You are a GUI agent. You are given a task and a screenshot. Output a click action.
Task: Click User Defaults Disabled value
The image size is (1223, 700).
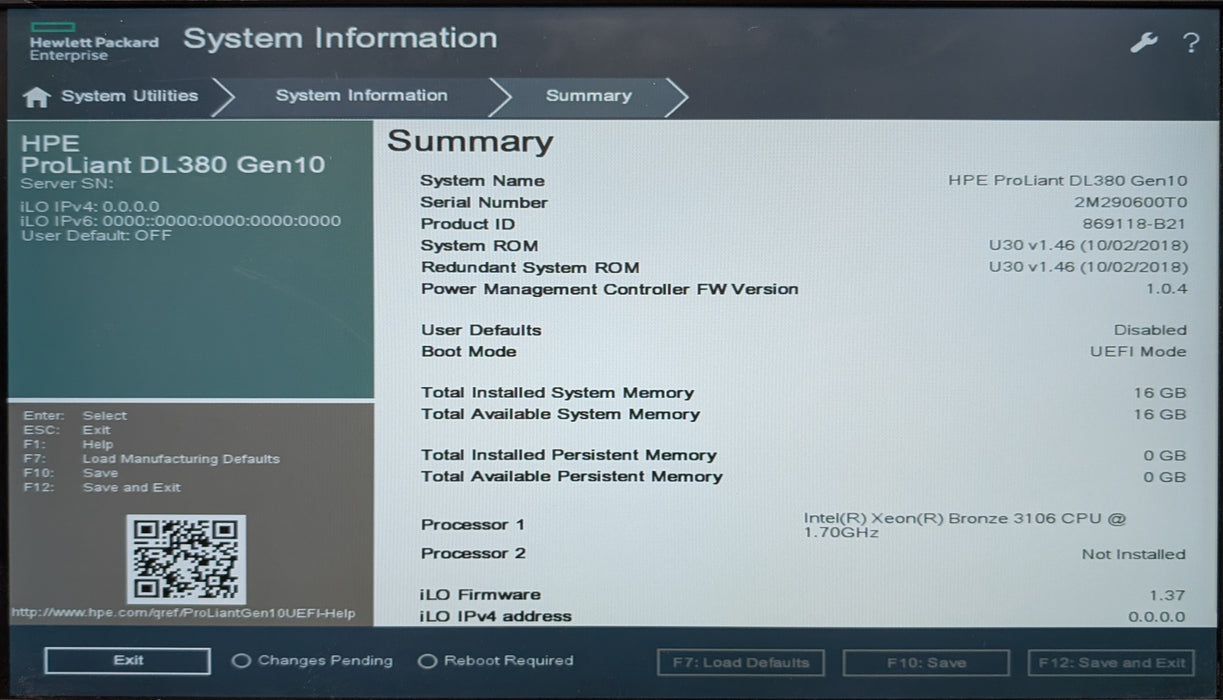tap(1150, 330)
